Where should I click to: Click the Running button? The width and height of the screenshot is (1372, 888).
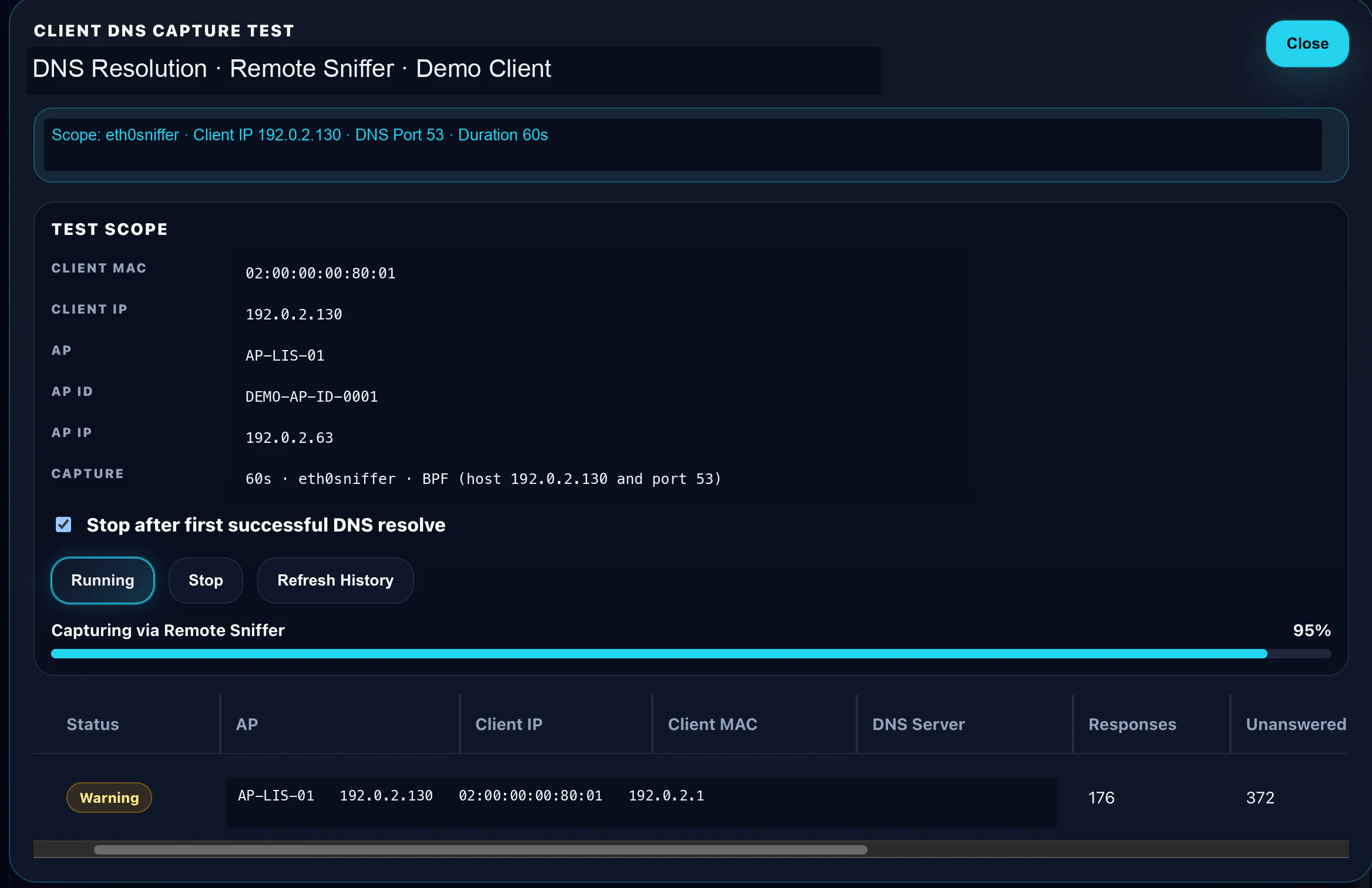(103, 580)
